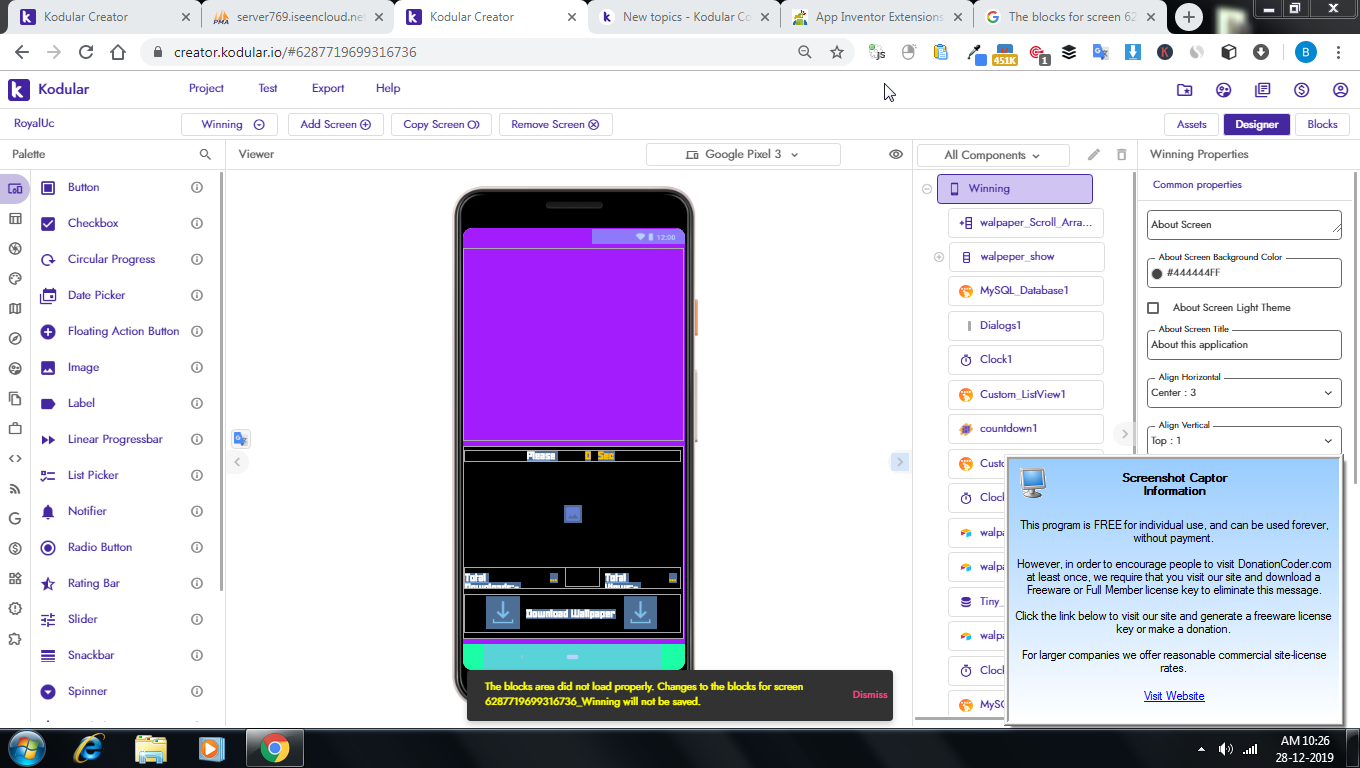Click the translate icon beside viewer
The width and height of the screenshot is (1360, 768).
point(240,438)
